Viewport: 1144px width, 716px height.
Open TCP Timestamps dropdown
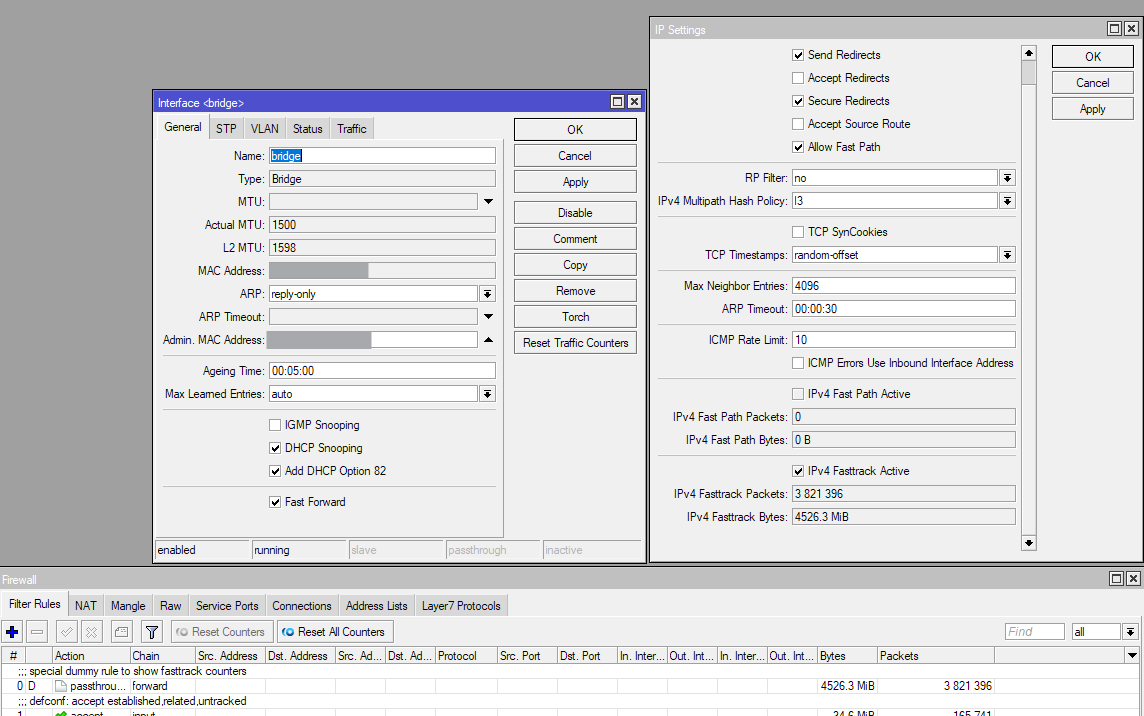[1008, 255]
